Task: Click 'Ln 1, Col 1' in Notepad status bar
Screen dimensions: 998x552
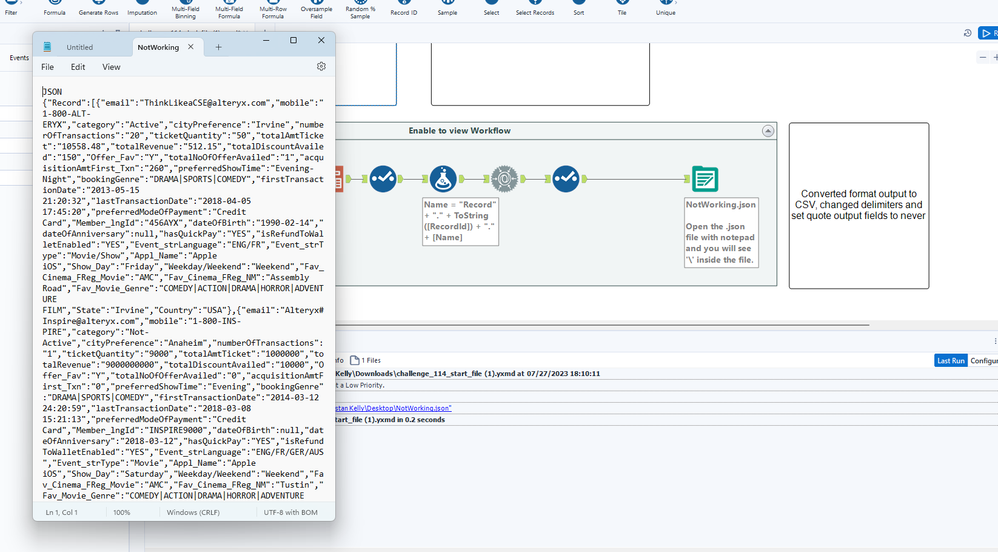Action: click(x=62, y=513)
